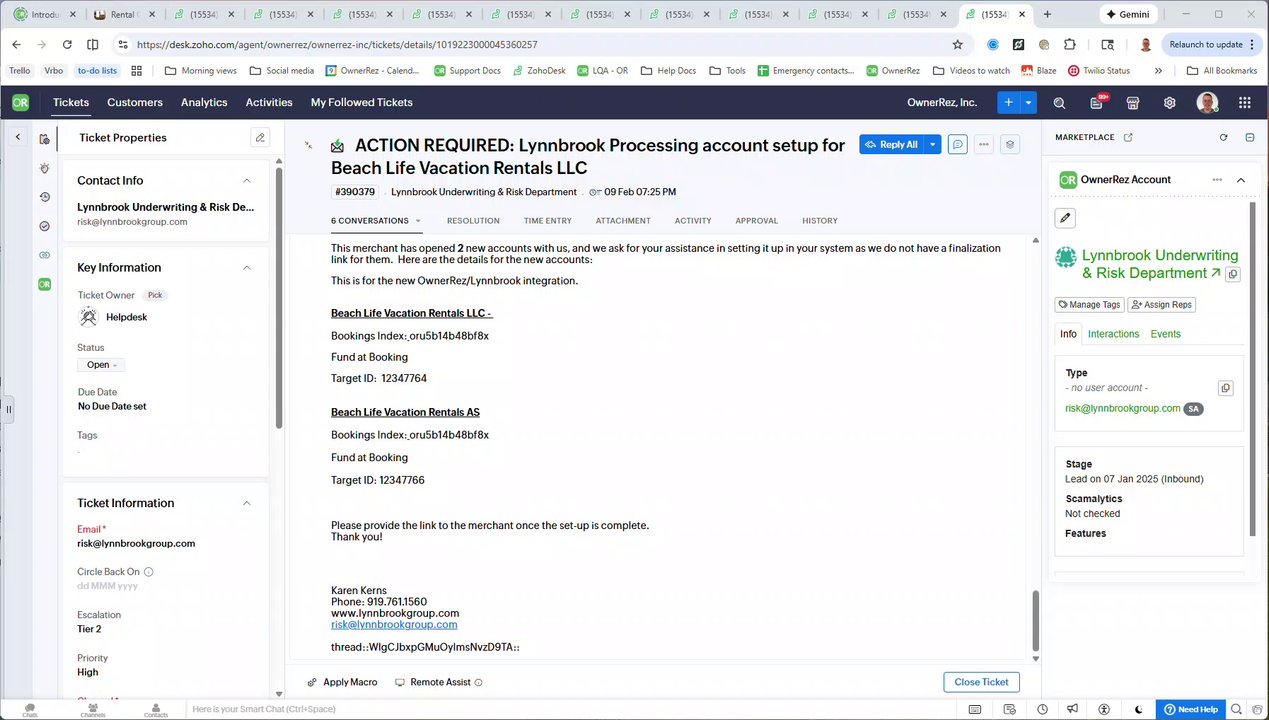Open dropdown arrow beside the plus button
1269x720 pixels.
click(1028, 102)
